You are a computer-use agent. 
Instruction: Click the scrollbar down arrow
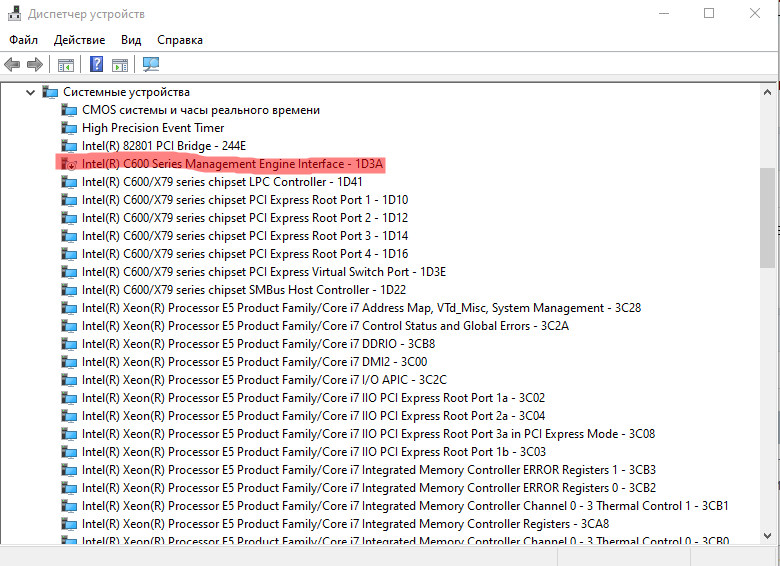(x=767, y=536)
